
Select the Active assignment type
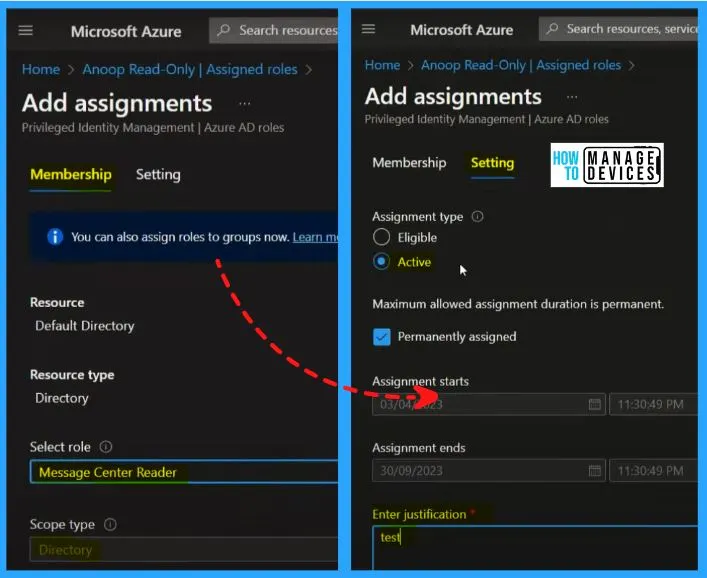[381, 261]
